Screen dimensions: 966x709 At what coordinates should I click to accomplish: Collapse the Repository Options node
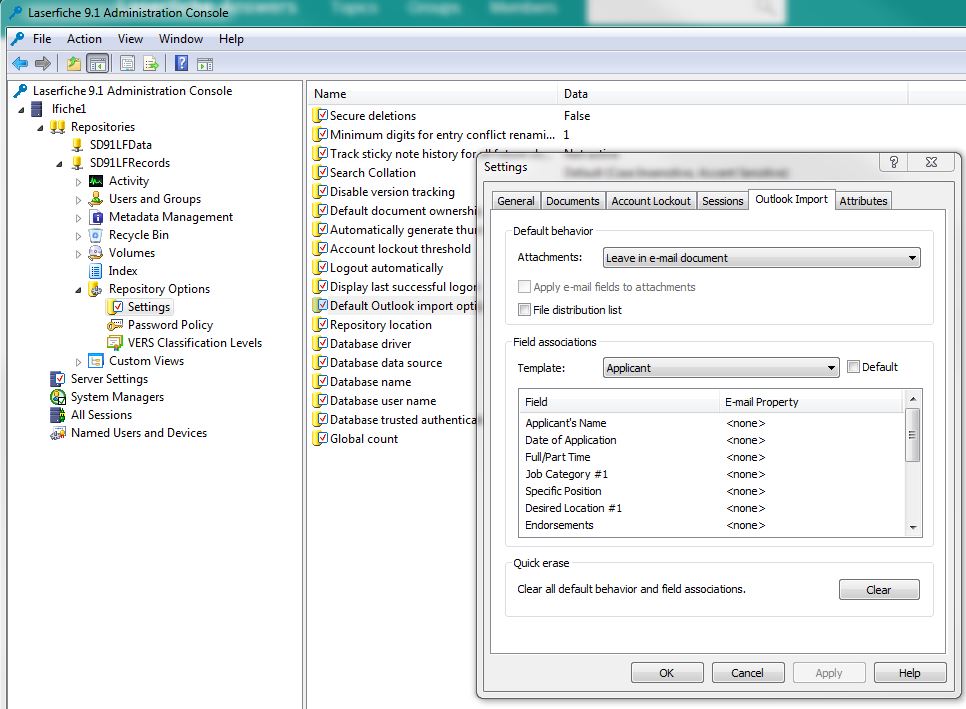pyautogui.click(x=78, y=290)
